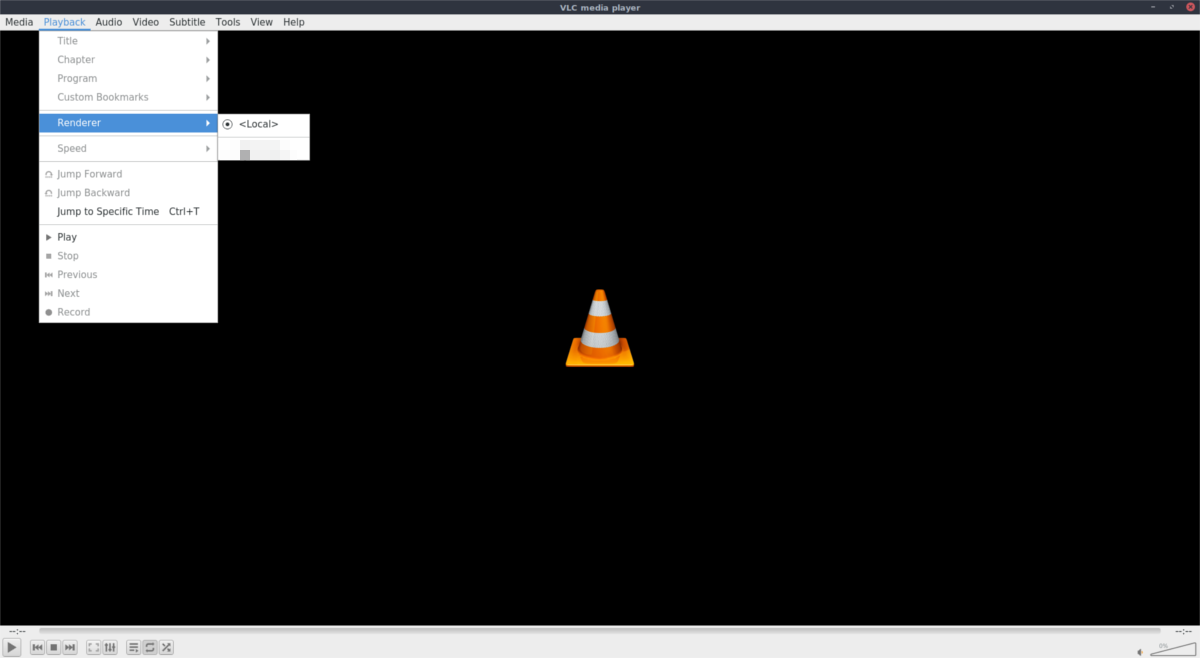
Task: Set volume on the triangular volume slider
Action: pyautogui.click(x=1171, y=649)
